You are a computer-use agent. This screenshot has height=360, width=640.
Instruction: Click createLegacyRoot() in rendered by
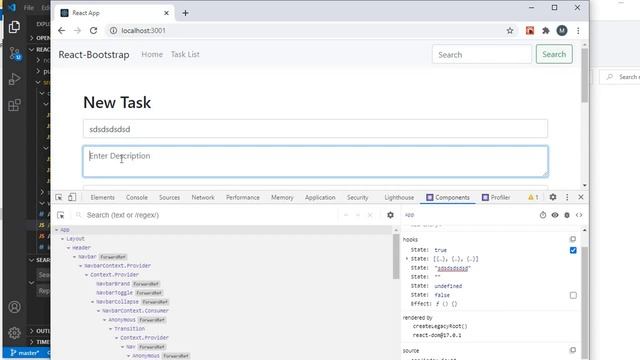(x=440, y=326)
